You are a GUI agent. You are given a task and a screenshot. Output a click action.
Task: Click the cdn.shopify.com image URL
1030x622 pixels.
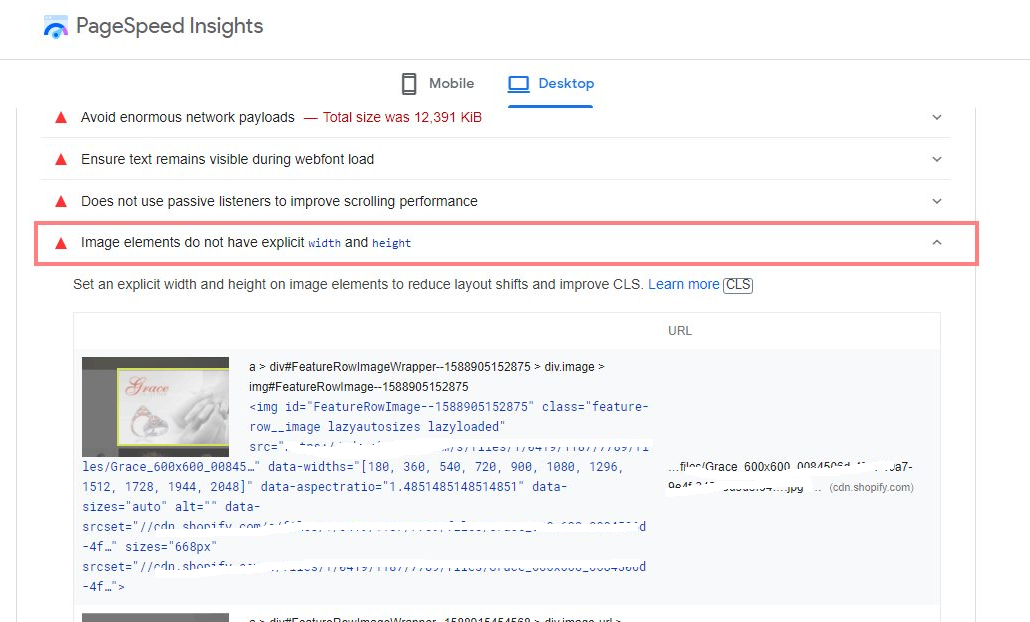click(790, 477)
